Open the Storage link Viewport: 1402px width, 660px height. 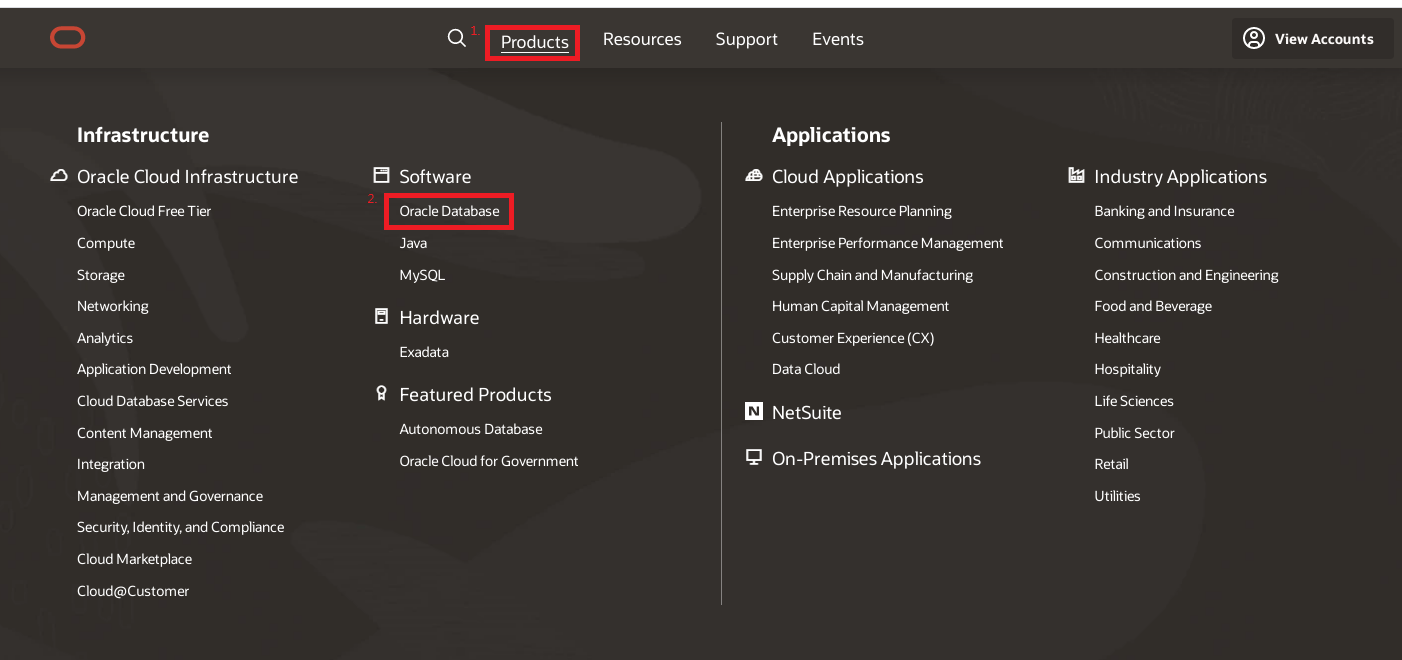(101, 275)
